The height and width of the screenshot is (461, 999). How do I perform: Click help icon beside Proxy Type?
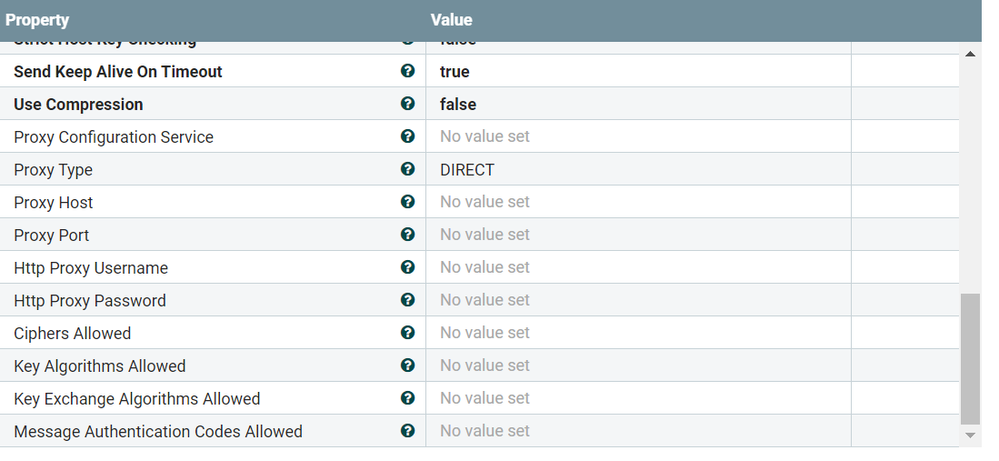pyautogui.click(x=408, y=169)
